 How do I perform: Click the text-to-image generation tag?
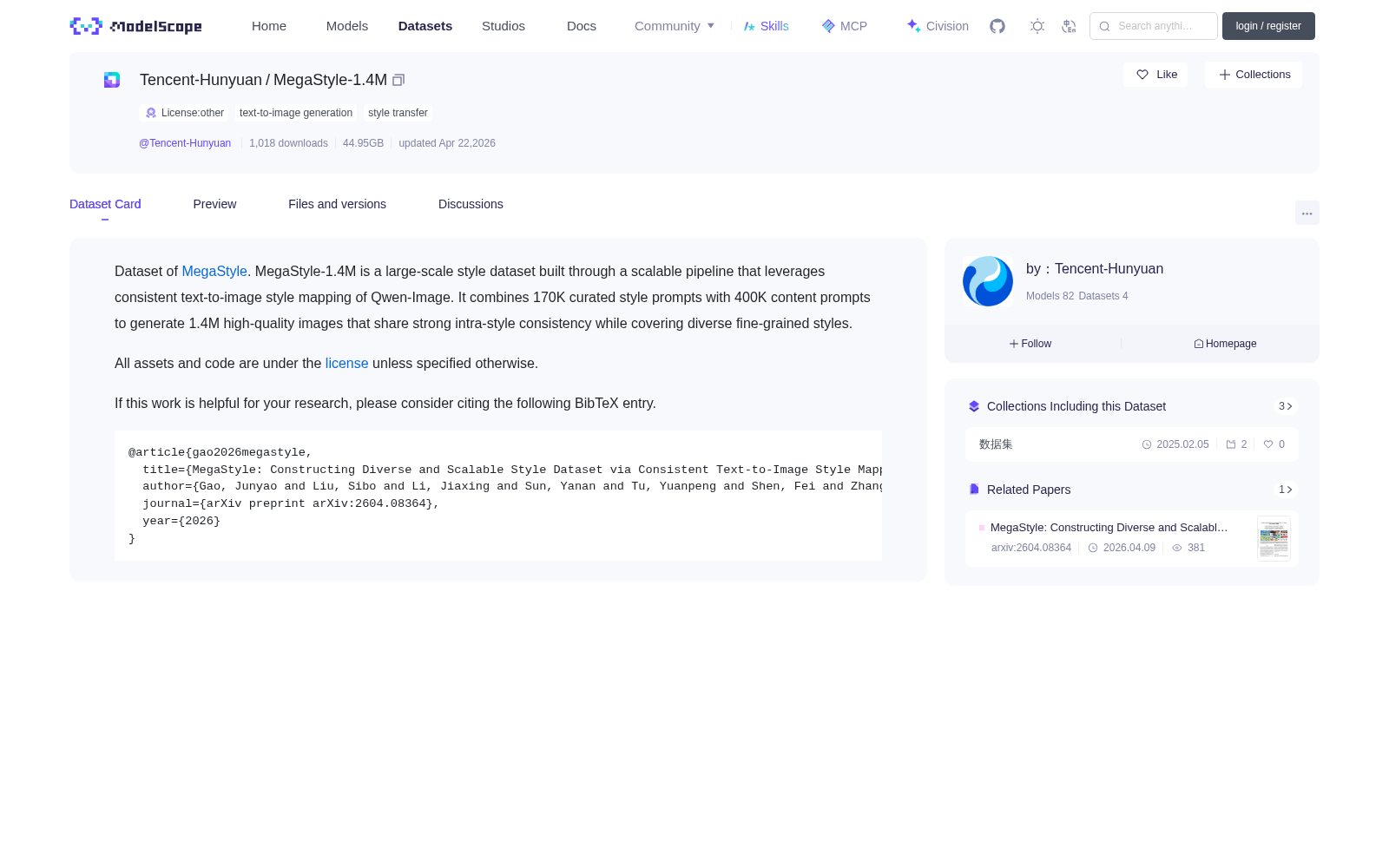point(296,113)
